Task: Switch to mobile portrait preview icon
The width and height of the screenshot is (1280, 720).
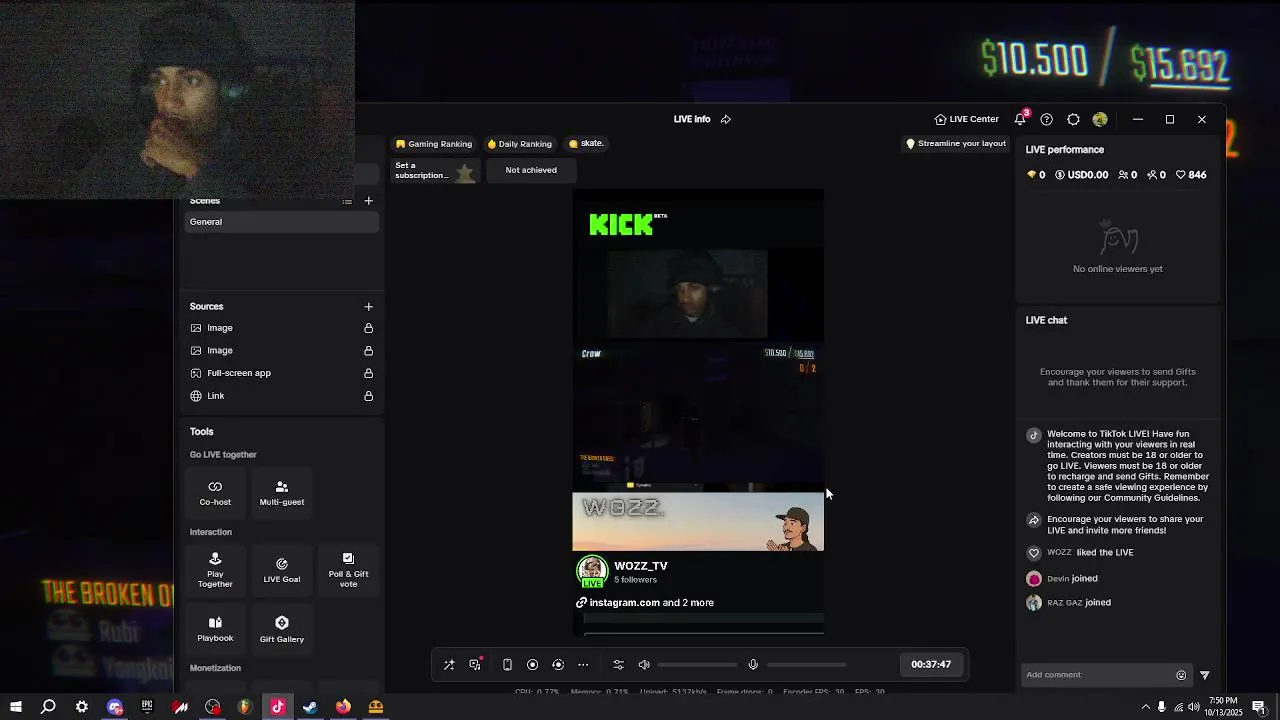Action: 507,665
